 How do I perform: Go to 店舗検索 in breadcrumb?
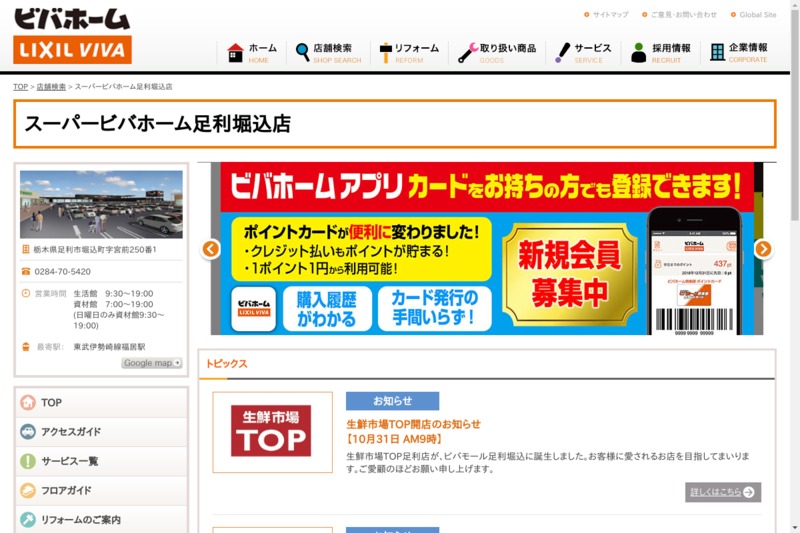[51, 87]
